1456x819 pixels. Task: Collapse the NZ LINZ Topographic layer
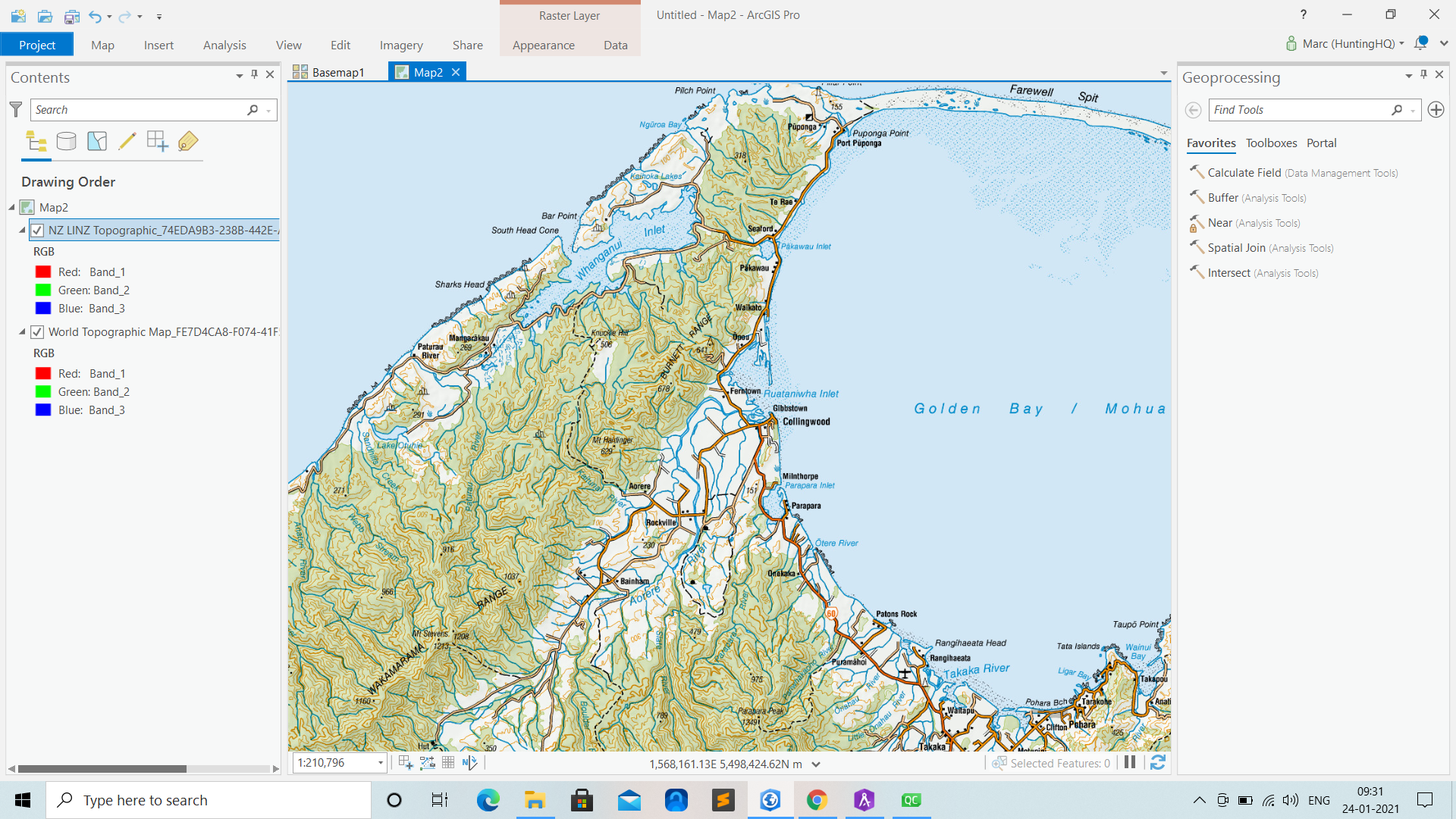pos(22,230)
